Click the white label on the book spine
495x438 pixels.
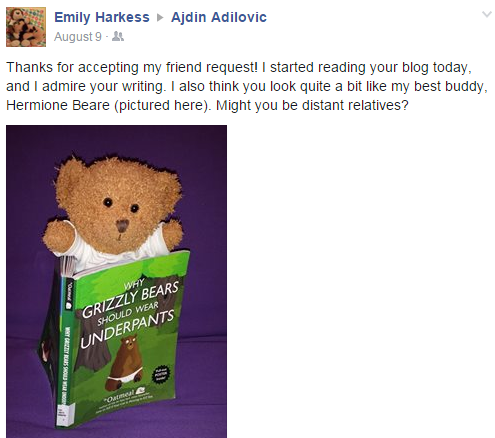[62, 415]
